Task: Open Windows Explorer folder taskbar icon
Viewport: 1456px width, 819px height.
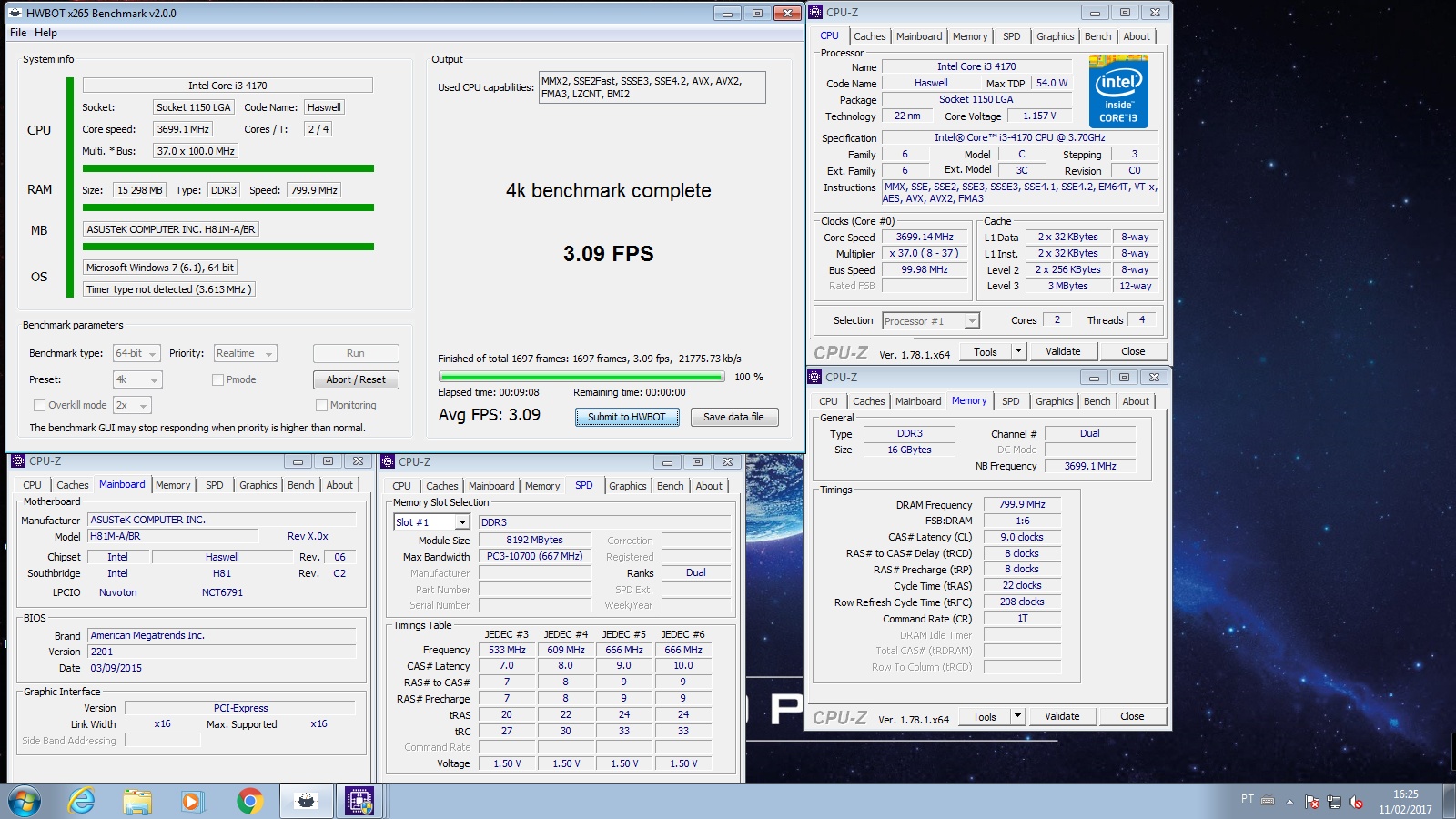Action: [137, 802]
